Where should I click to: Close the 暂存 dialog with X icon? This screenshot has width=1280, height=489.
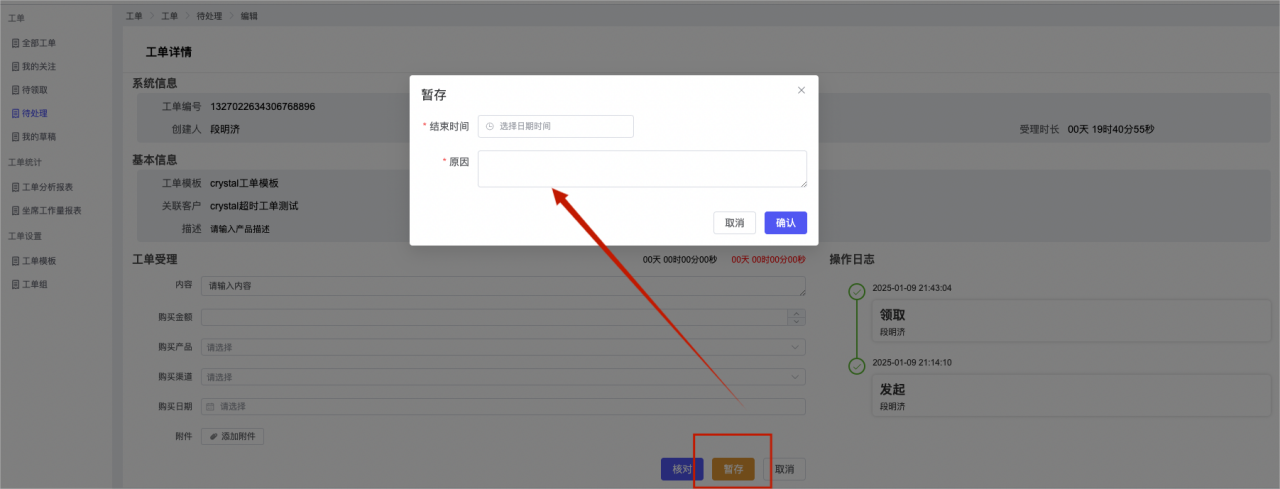tap(801, 90)
